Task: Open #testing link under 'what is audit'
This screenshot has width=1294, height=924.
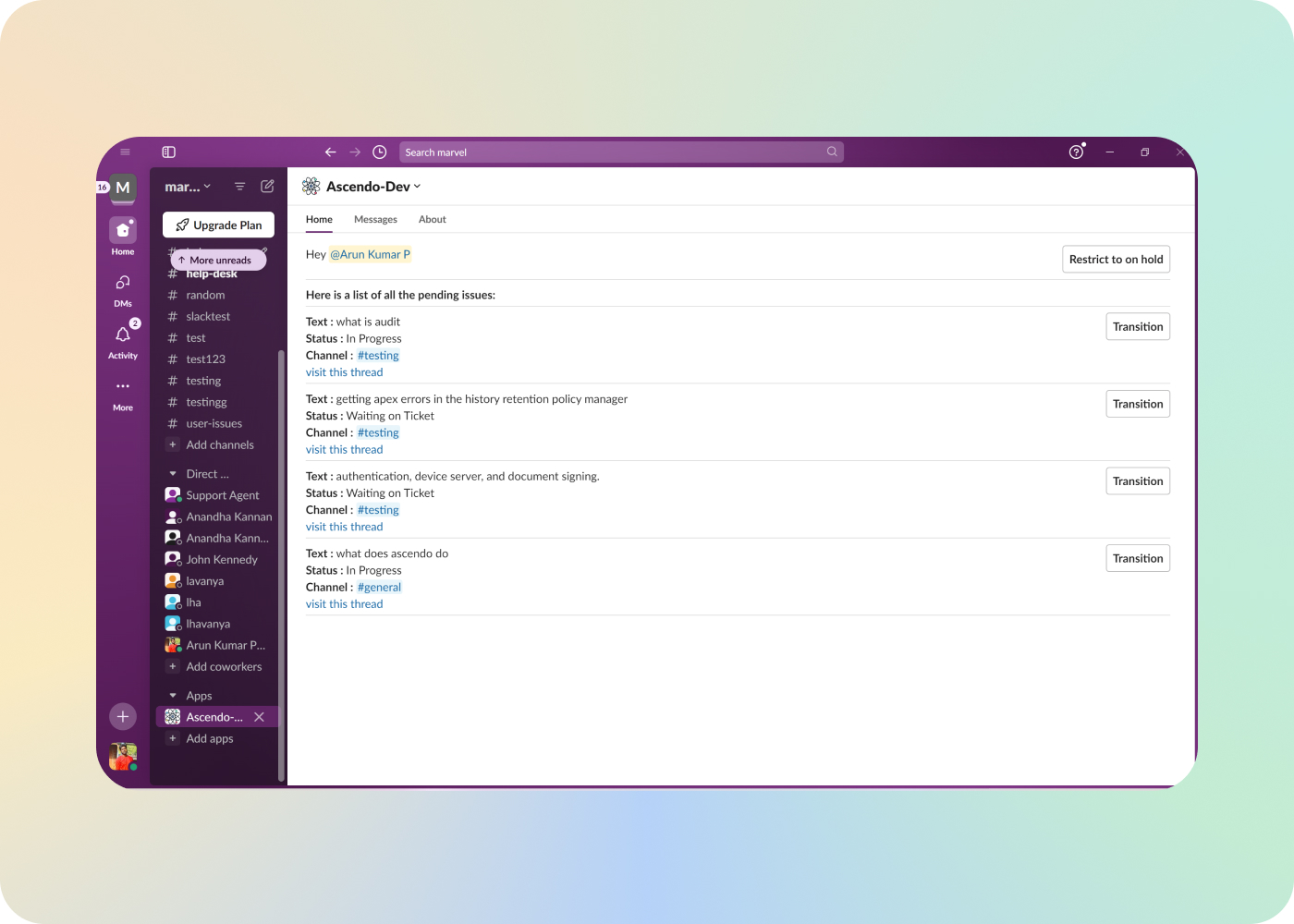Action: (x=378, y=356)
